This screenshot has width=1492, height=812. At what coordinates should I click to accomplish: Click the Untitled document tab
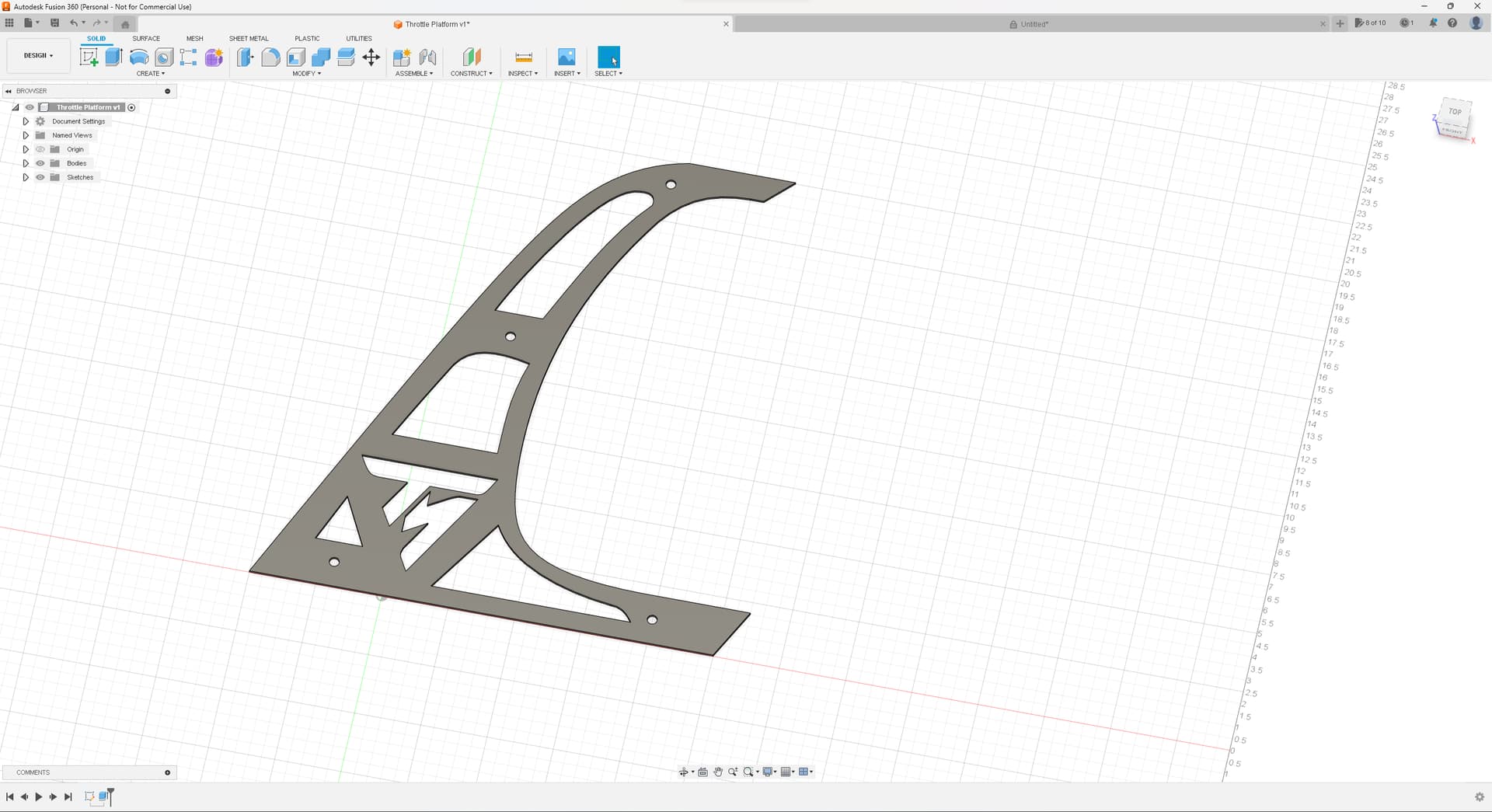coord(1034,24)
